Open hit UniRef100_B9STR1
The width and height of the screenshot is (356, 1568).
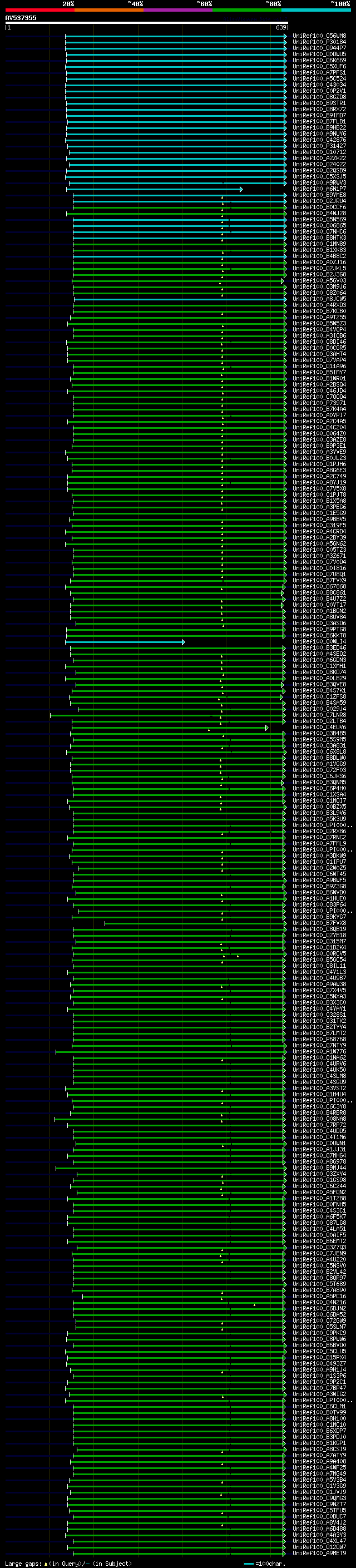[319, 103]
